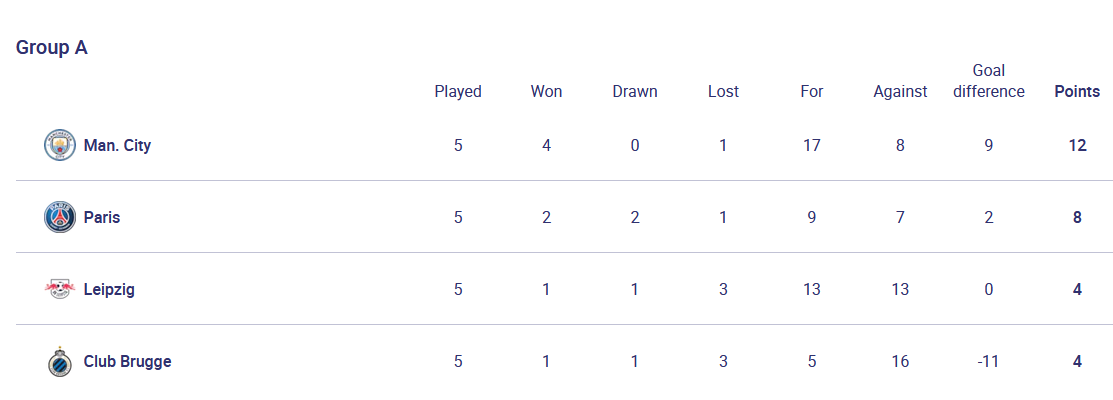Viewport: 1113px width, 400px height.
Task: Click the Group A heading
Action: [52, 48]
